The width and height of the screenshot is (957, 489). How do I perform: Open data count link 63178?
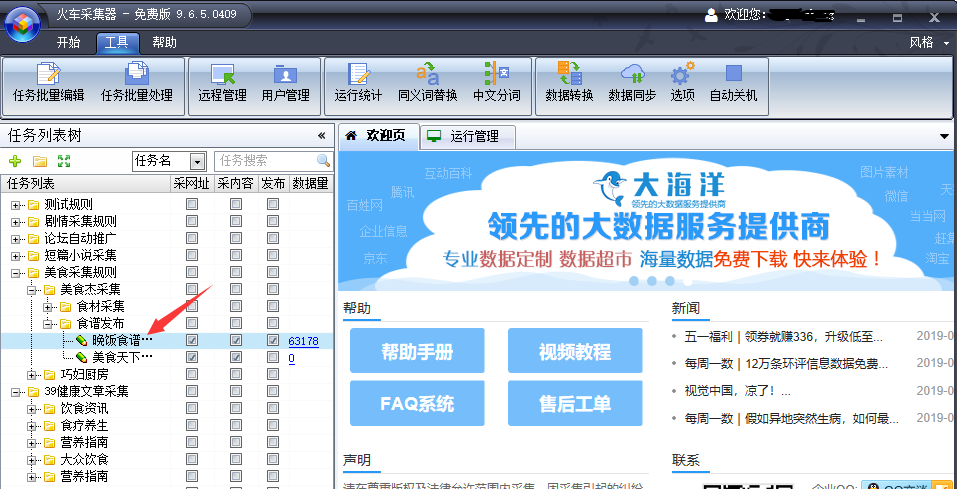click(303, 341)
